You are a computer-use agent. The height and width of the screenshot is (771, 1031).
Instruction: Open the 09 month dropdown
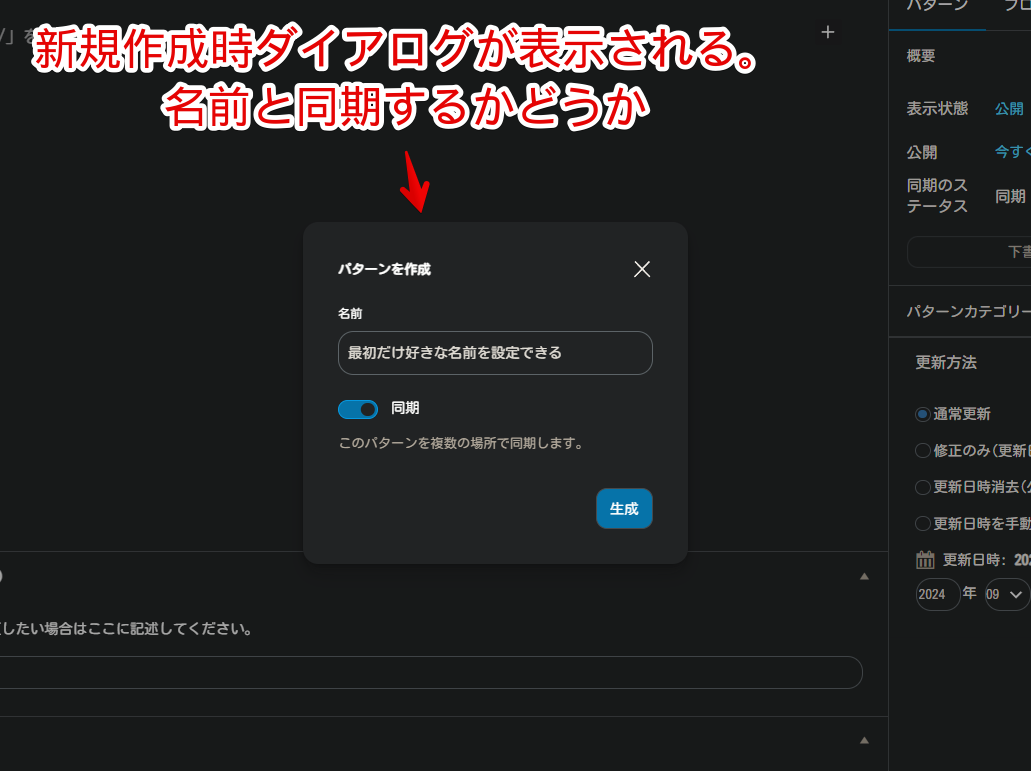(x=1007, y=594)
